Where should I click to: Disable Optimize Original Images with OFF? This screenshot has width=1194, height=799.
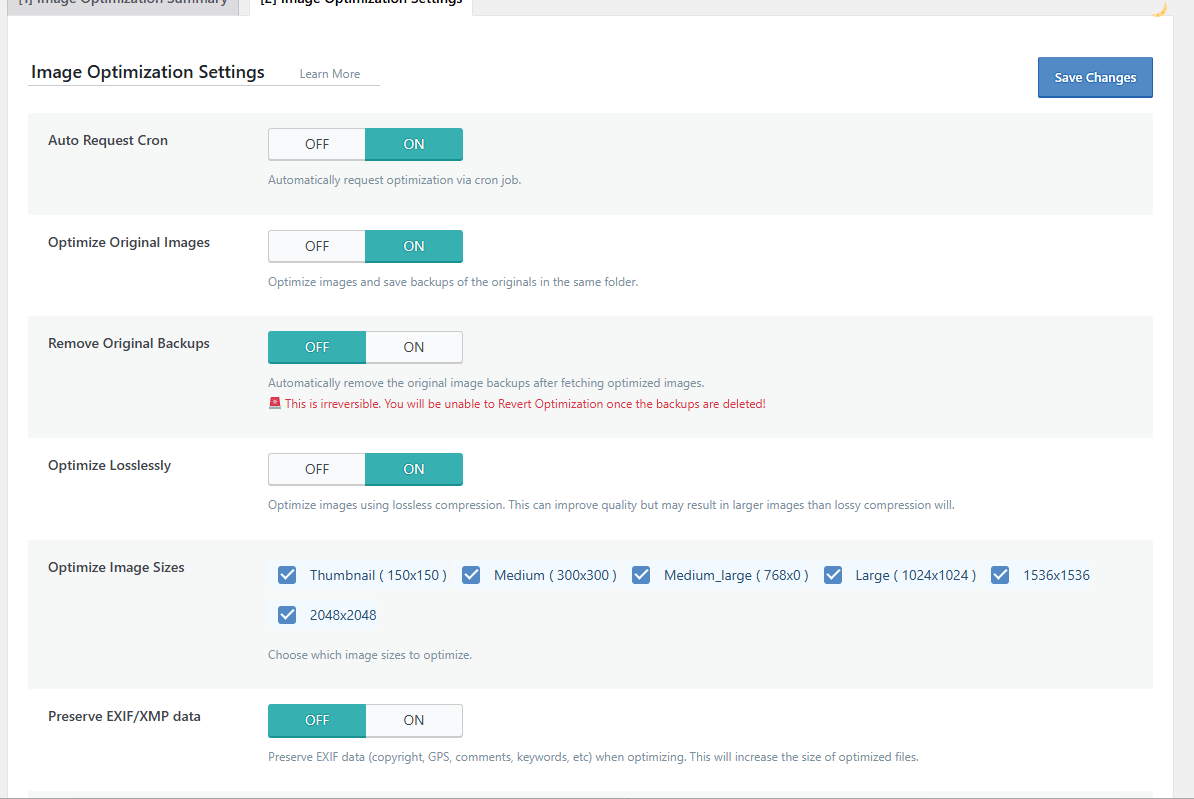tap(317, 246)
